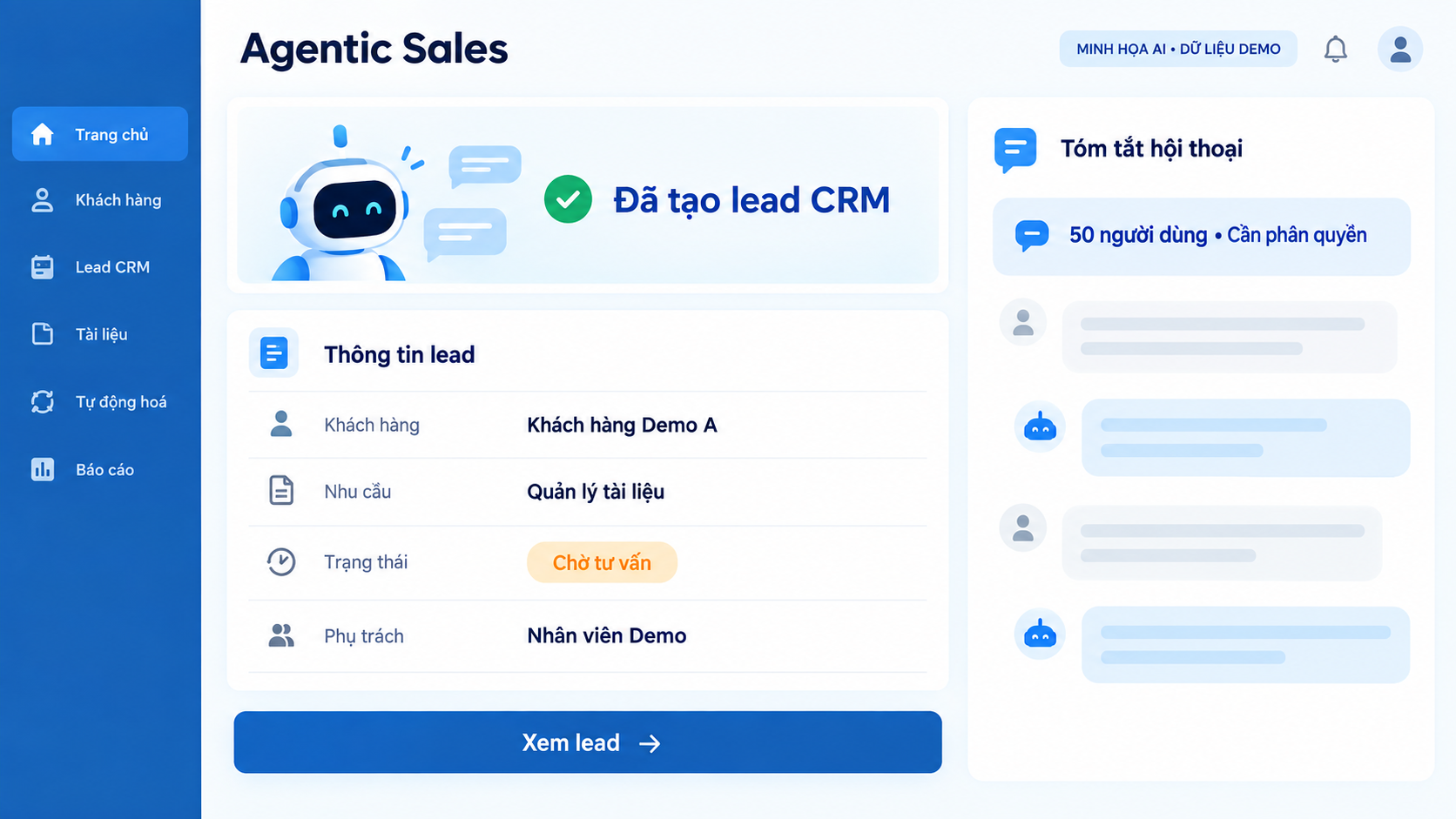
Task: Click the first bot avatar in conversation
Action: coord(1040,426)
